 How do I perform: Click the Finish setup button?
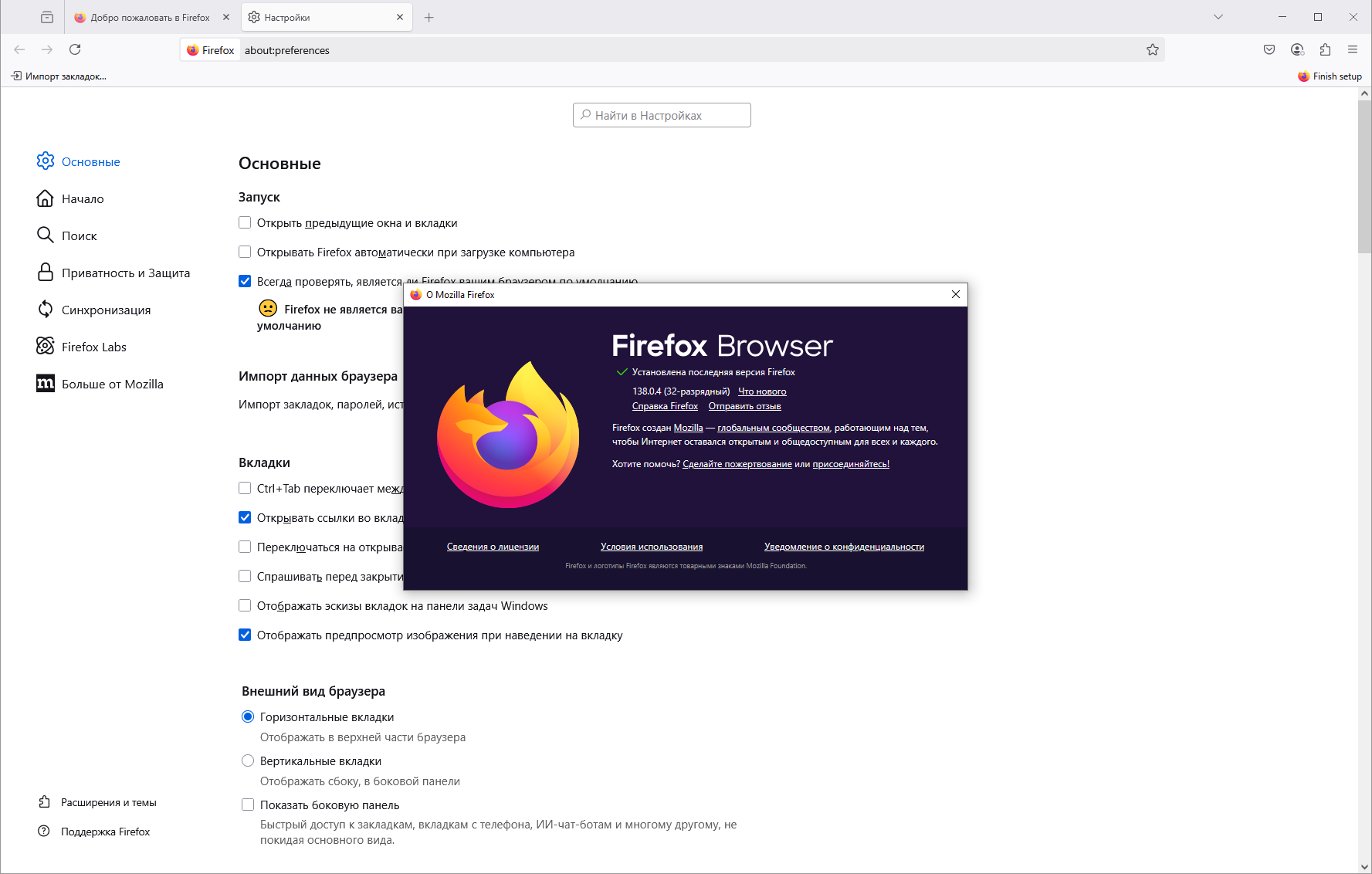pyautogui.click(x=1330, y=76)
